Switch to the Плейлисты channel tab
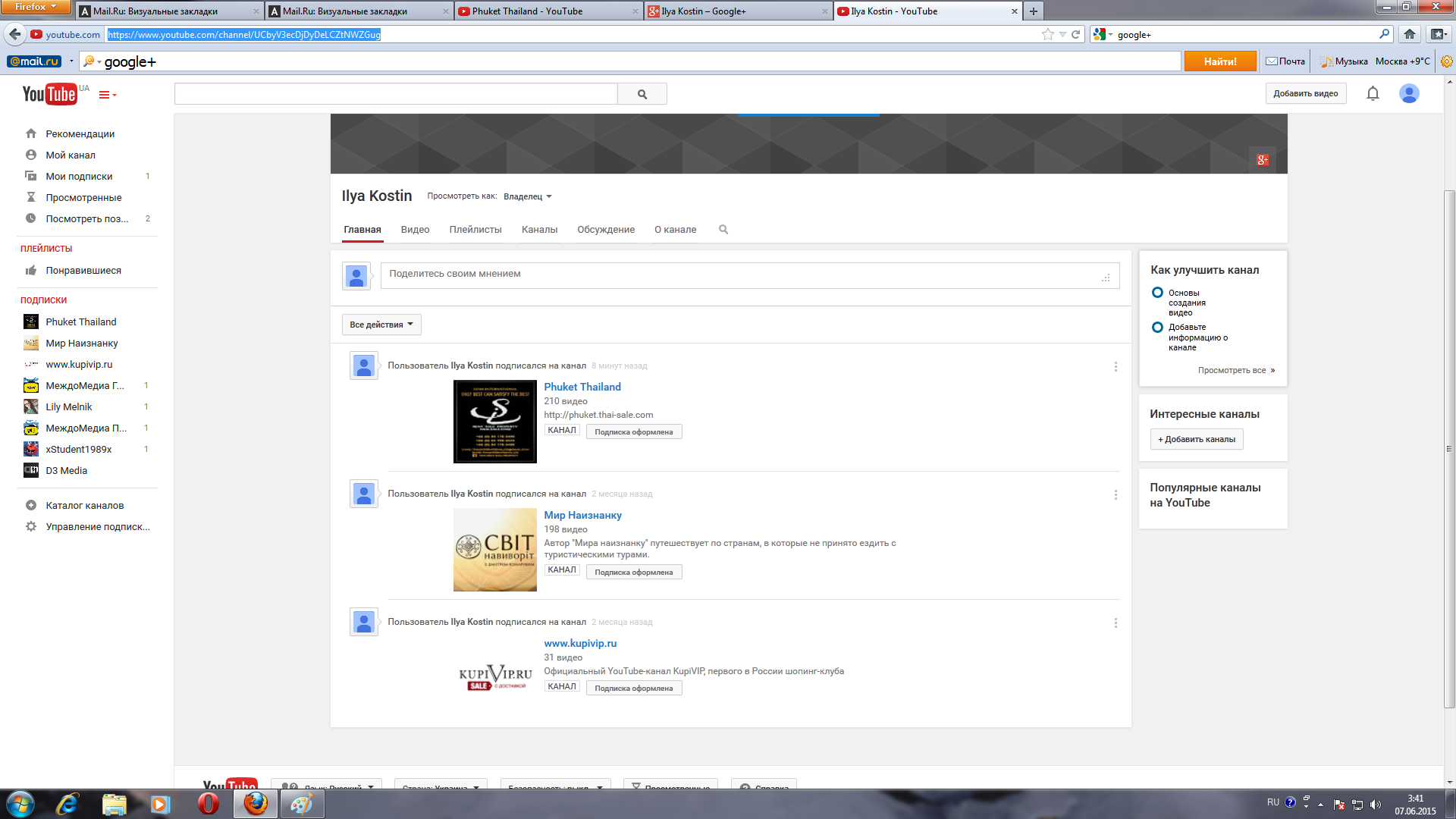 pyautogui.click(x=475, y=230)
